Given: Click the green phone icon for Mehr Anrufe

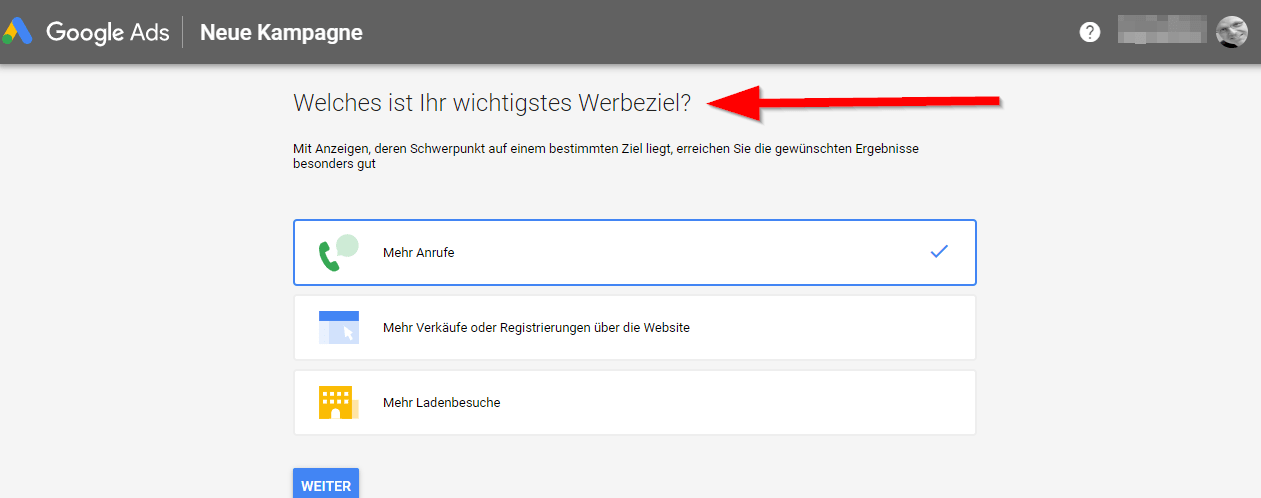Looking at the screenshot, I should tap(338, 253).
